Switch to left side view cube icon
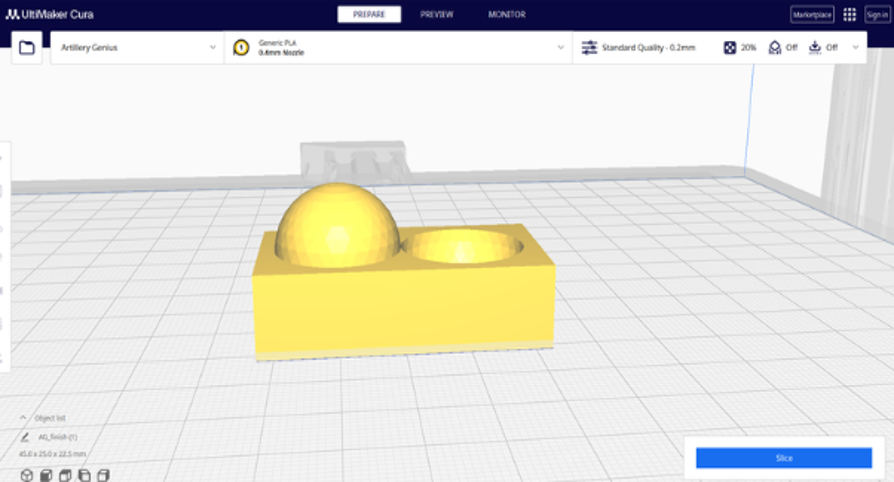 point(84,475)
